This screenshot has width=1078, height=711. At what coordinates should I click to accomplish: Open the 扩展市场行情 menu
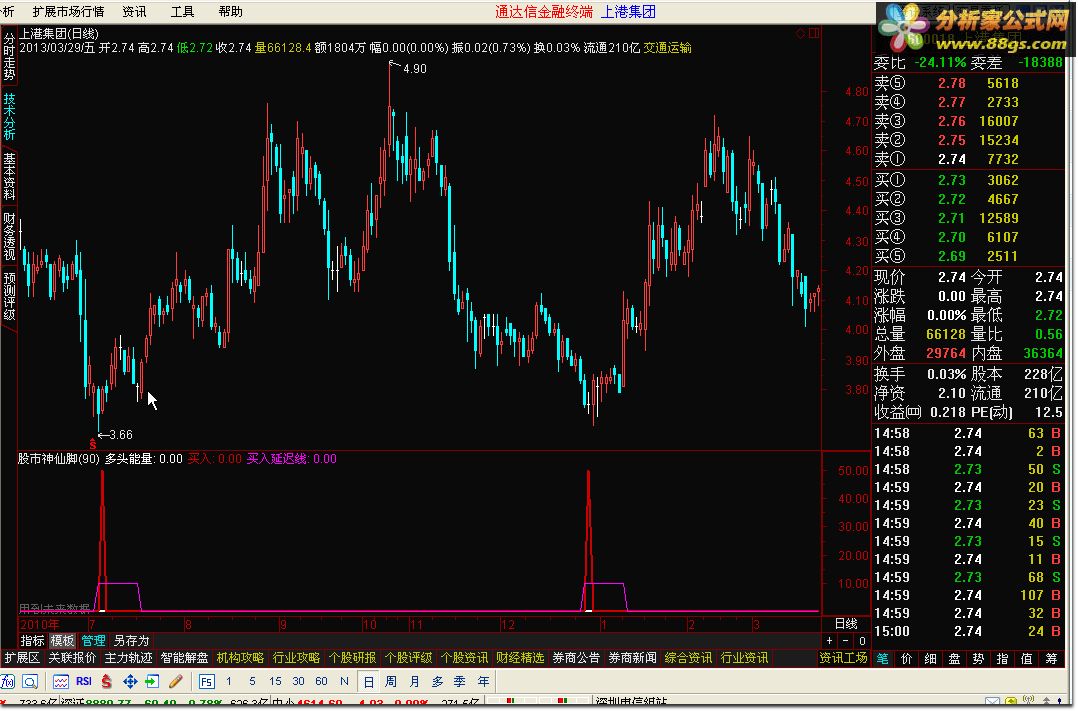pos(68,12)
